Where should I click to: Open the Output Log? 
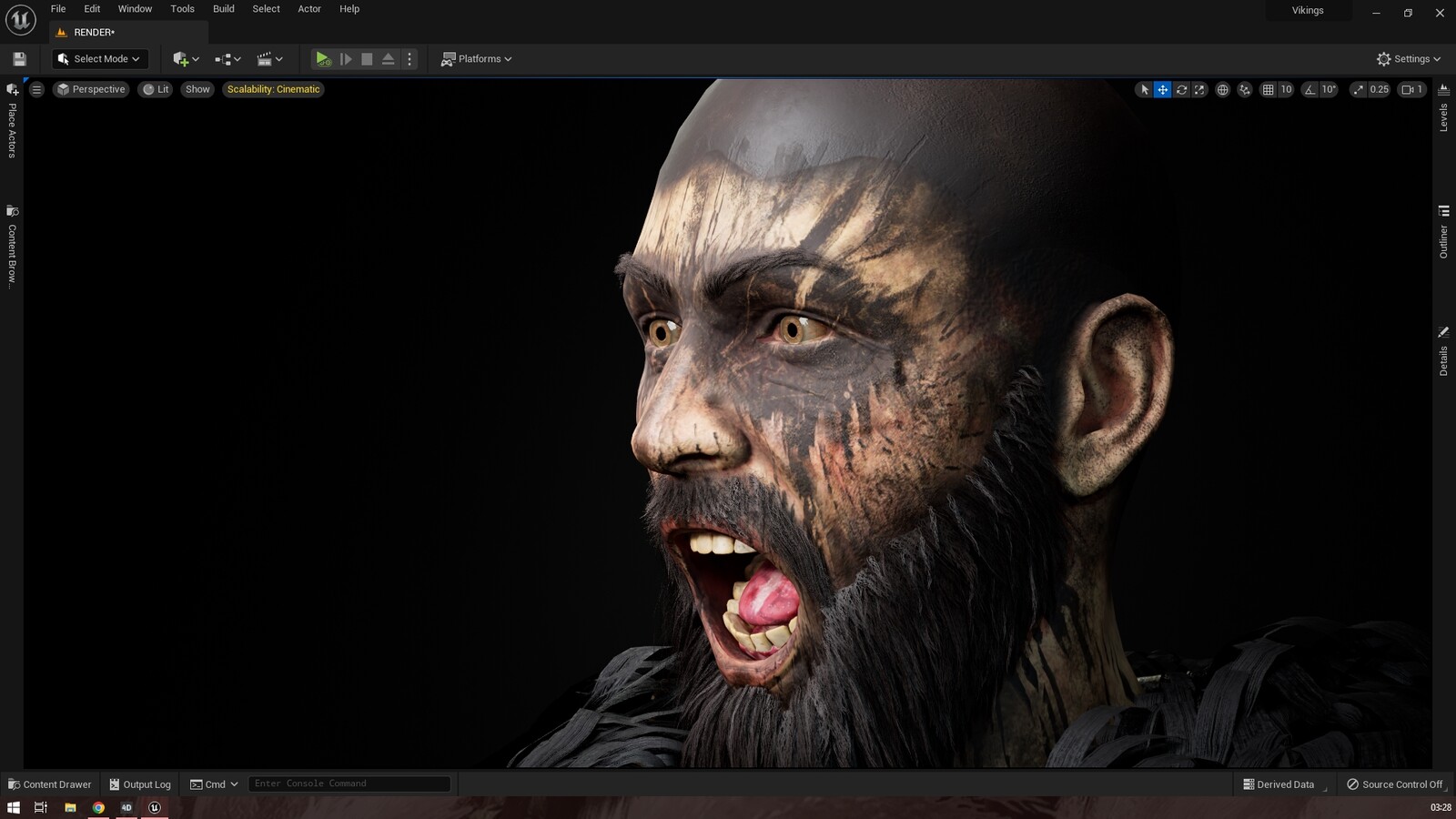click(140, 784)
